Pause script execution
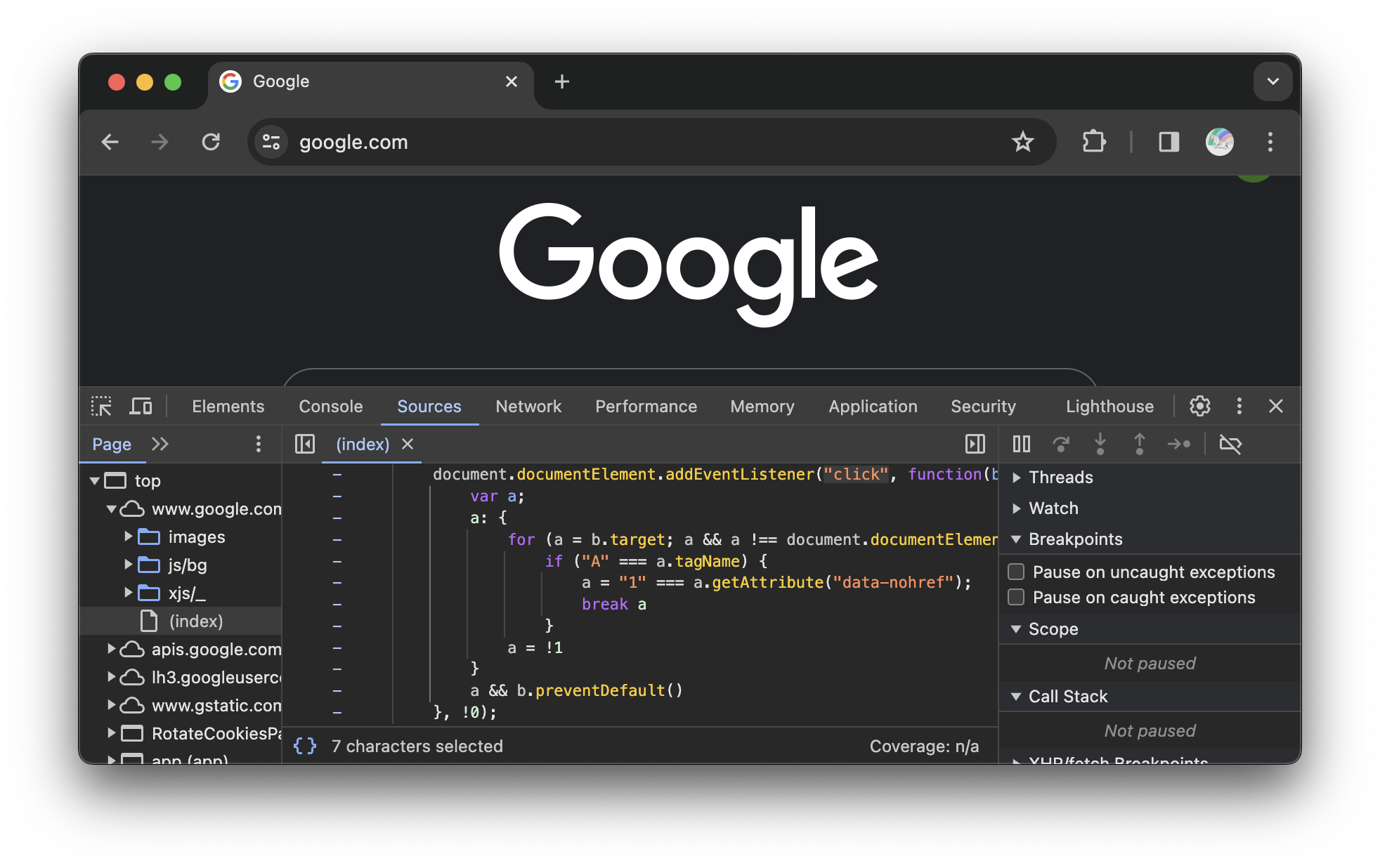 click(1022, 444)
